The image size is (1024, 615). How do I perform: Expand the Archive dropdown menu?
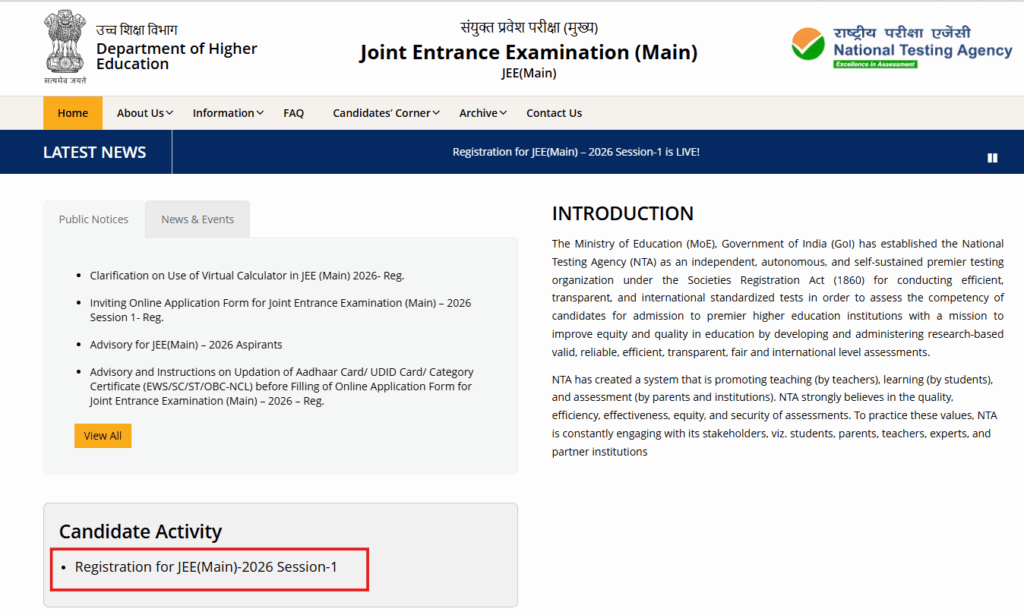[x=483, y=113]
